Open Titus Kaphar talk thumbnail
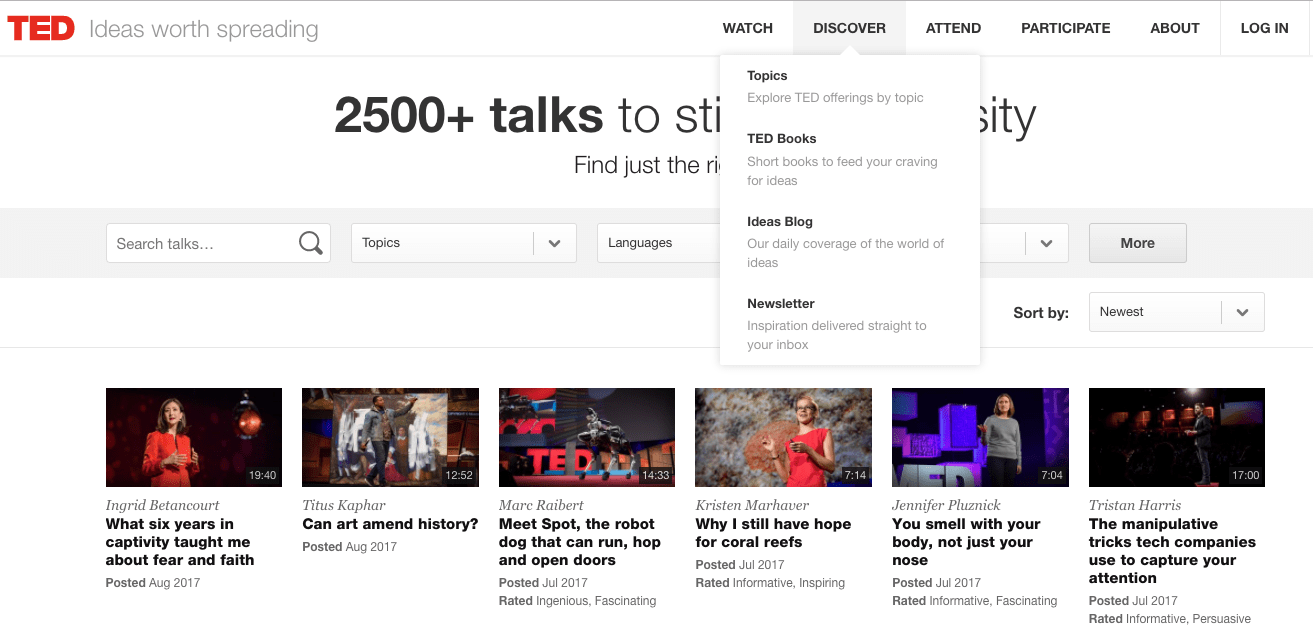Image resolution: width=1313 pixels, height=634 pixels. click(x=390, y=438)
